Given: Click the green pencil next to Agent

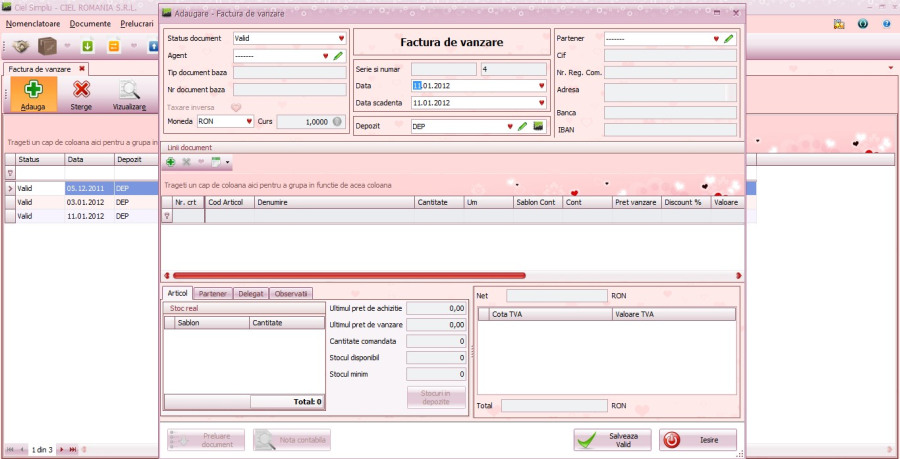Looking at the screenshot, I should (338, 56).
